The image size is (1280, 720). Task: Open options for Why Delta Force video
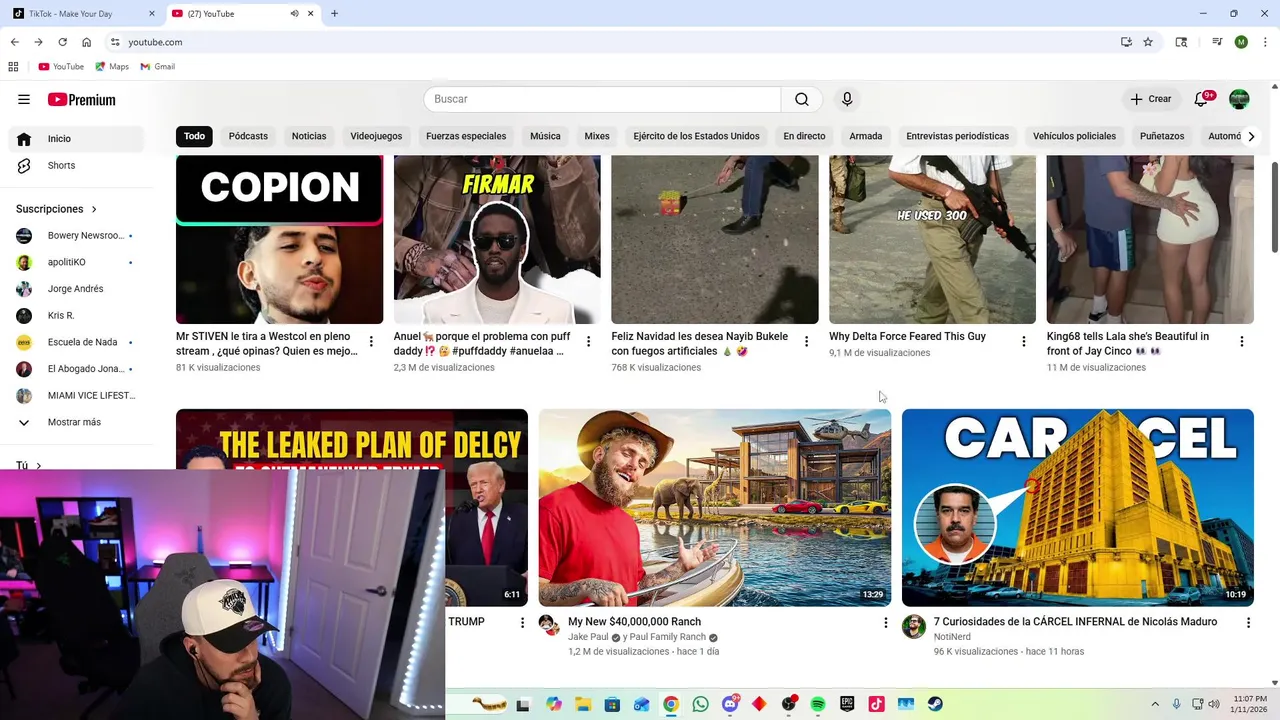pos(1023,342)
